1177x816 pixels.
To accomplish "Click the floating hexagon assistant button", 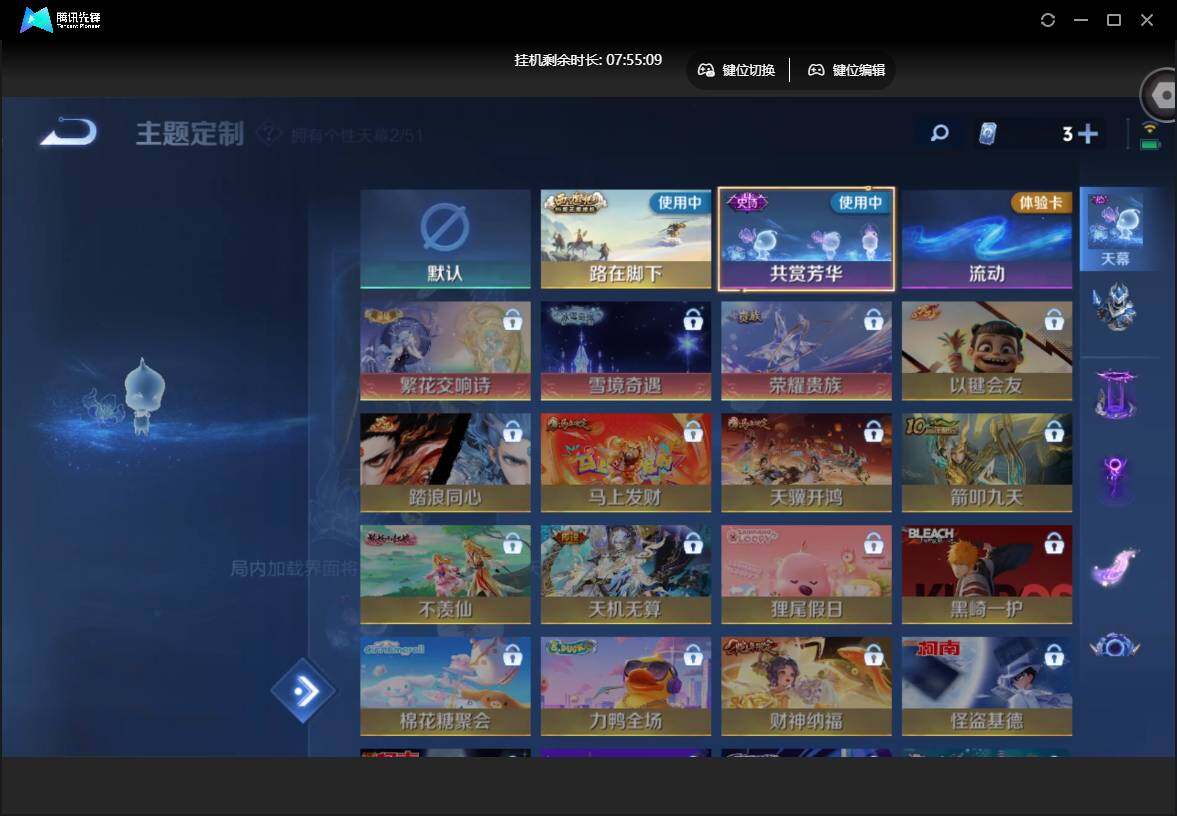I will 1161,95.
